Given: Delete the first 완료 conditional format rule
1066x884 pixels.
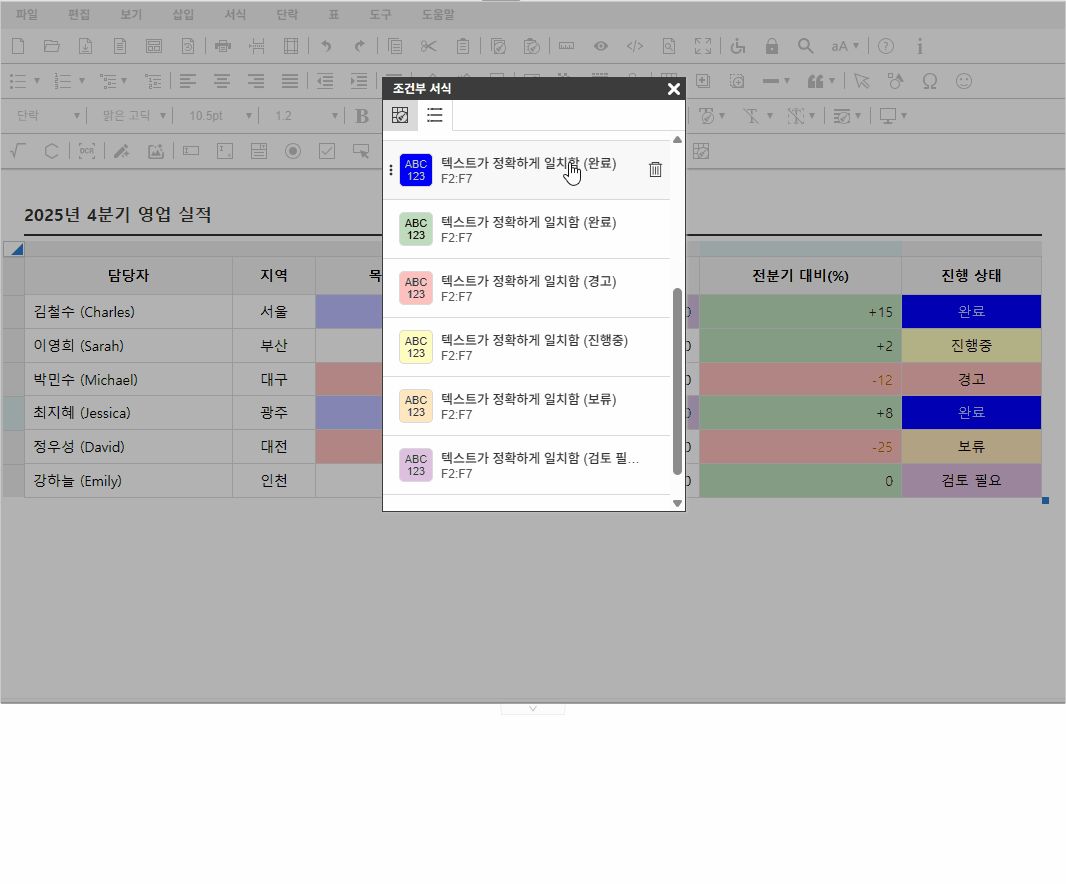Looking at the screenshot, I should click(655, 170).
